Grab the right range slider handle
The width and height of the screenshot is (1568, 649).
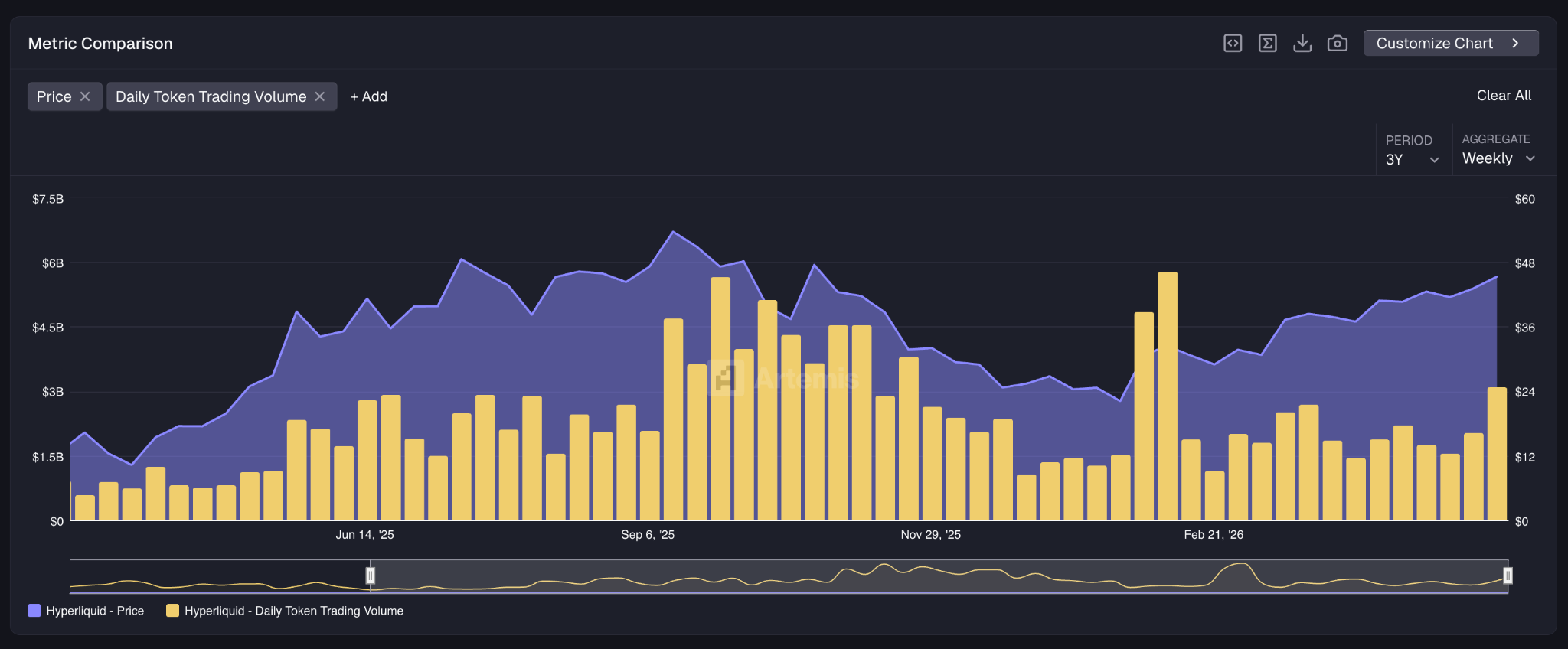click(x=1508, y=576)
